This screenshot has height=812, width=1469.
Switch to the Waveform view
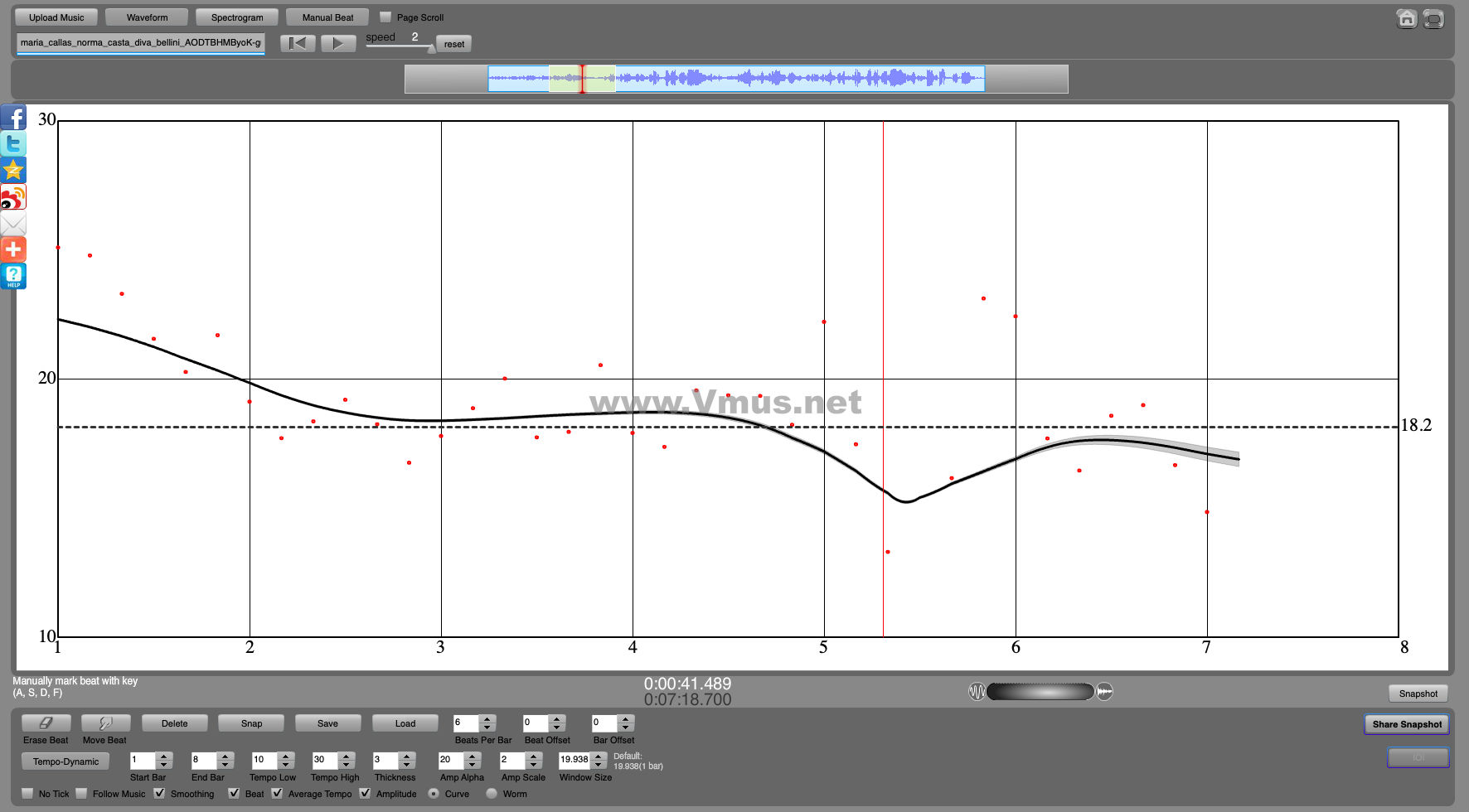(x=148, y=17)
